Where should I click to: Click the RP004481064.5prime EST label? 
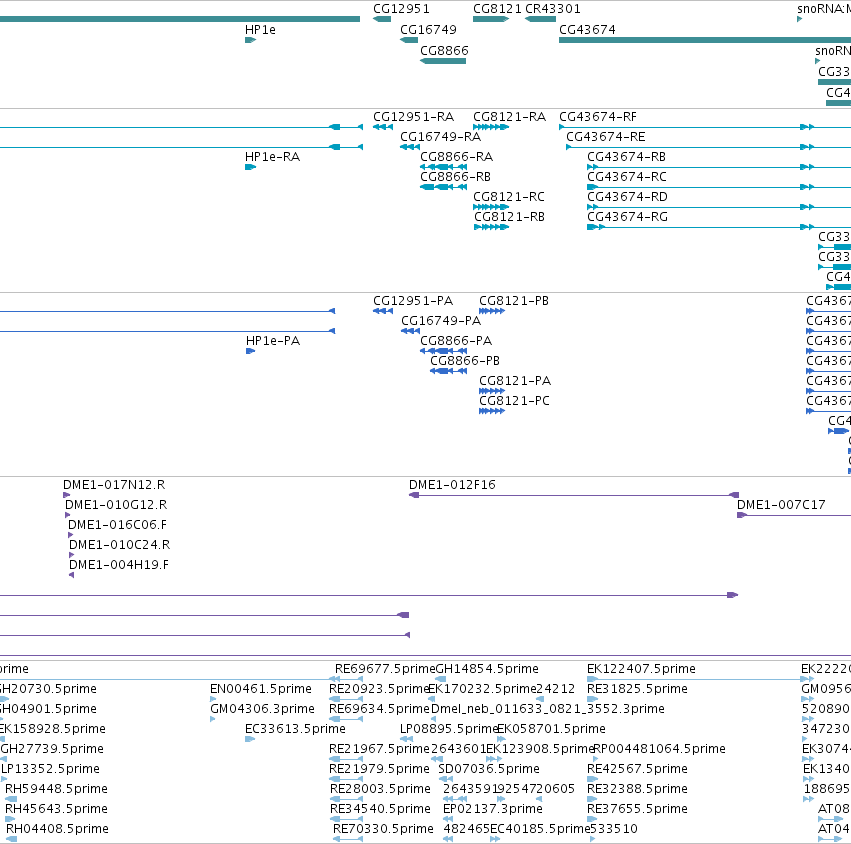(659, 750)
